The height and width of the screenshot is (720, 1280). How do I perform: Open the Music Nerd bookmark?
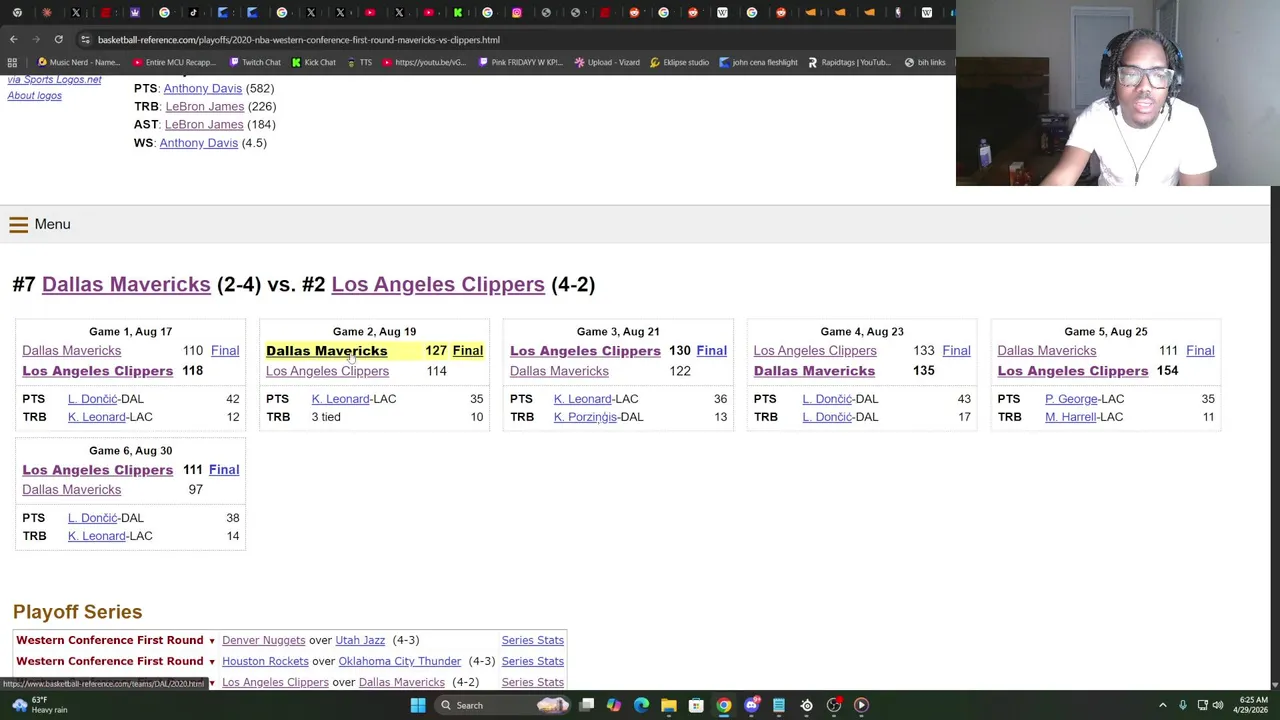(79, 62)
